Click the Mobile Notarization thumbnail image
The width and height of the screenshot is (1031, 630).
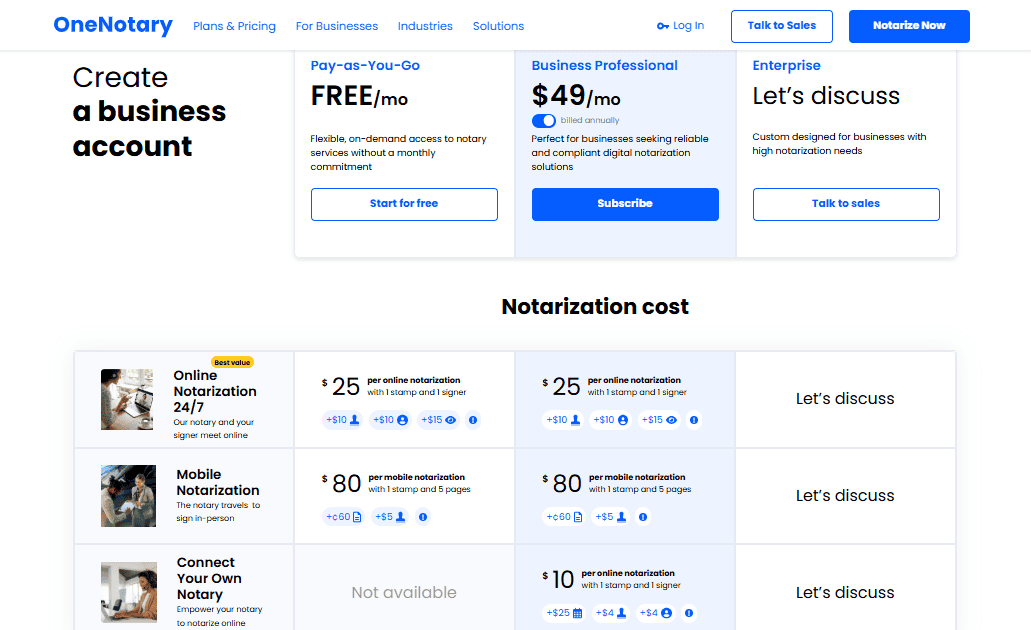[x=128, y=496]
